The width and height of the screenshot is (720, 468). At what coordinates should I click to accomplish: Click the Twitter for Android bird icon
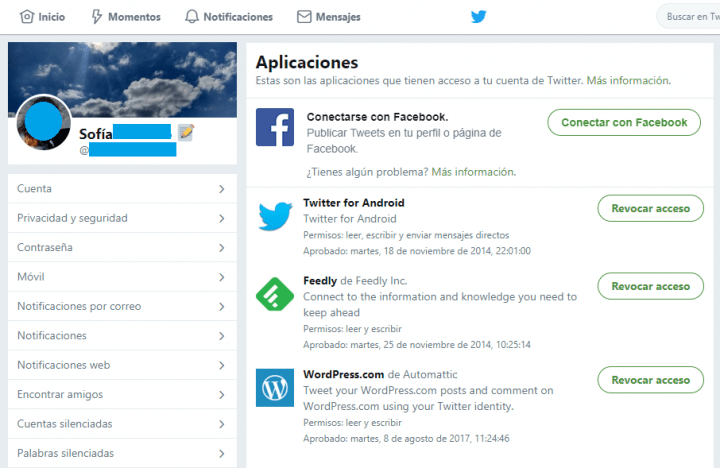(x=275, y=216)
